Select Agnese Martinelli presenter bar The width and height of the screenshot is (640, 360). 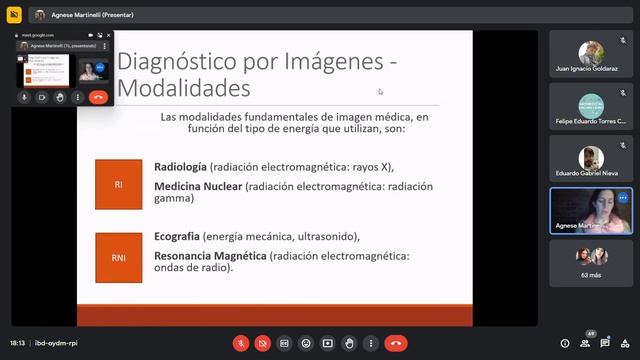tap(331, 15)
